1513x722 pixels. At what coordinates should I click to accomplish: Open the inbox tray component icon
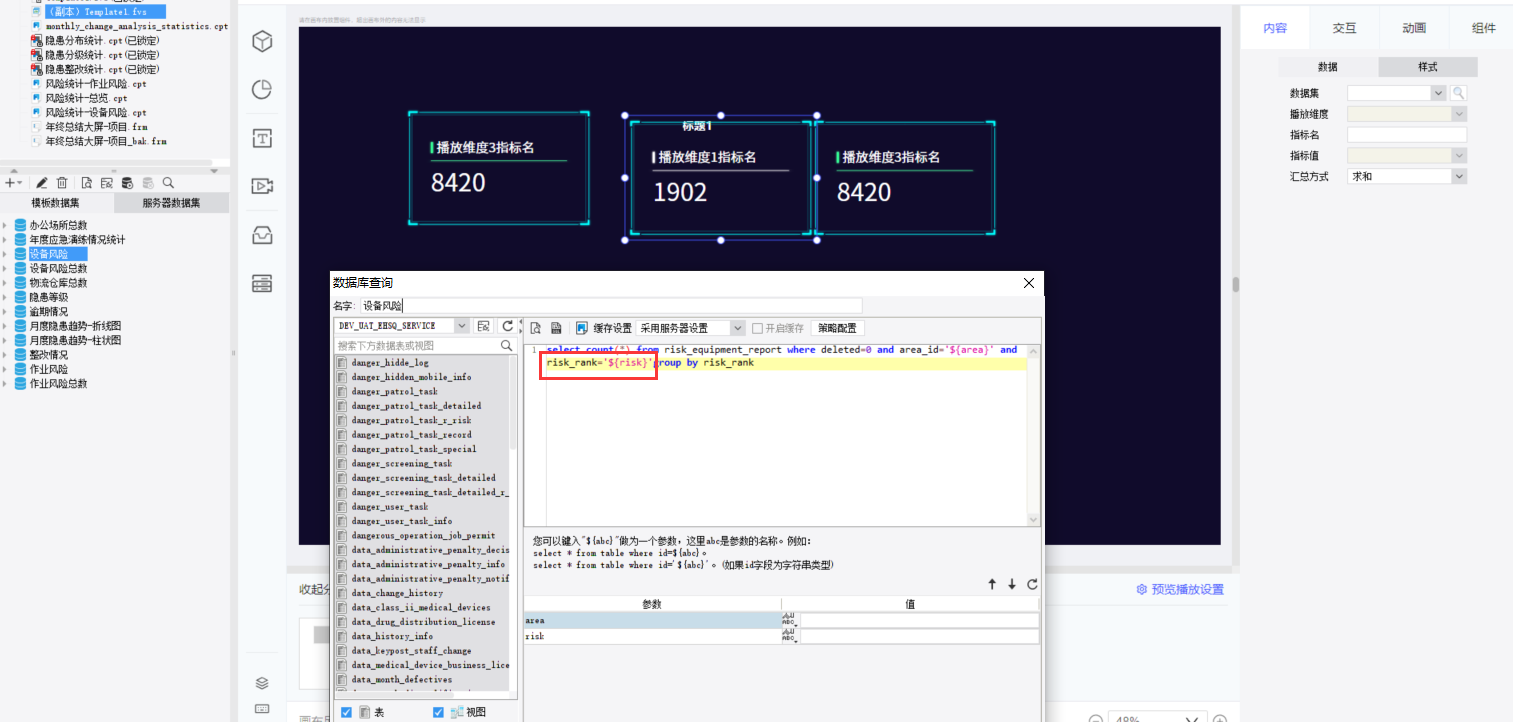(262, 235)
